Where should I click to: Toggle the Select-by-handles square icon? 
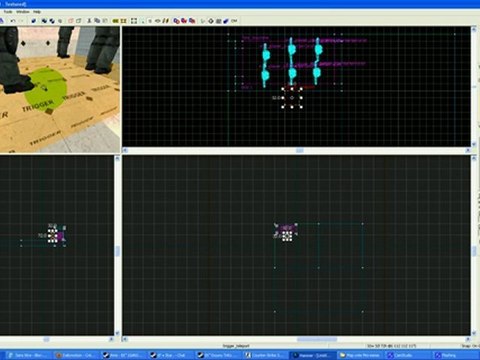coord(134,21)
